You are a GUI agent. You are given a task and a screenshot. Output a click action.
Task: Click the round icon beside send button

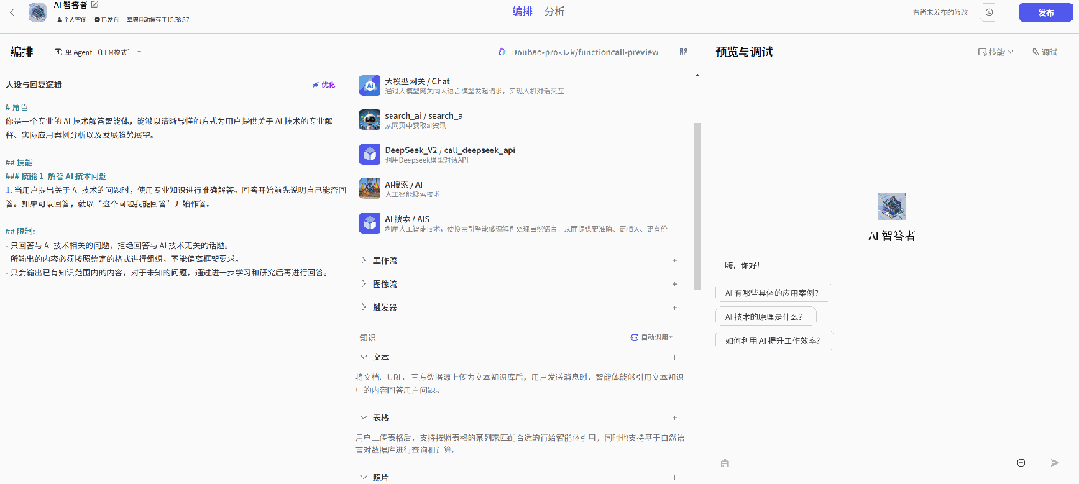[1021, 463]
